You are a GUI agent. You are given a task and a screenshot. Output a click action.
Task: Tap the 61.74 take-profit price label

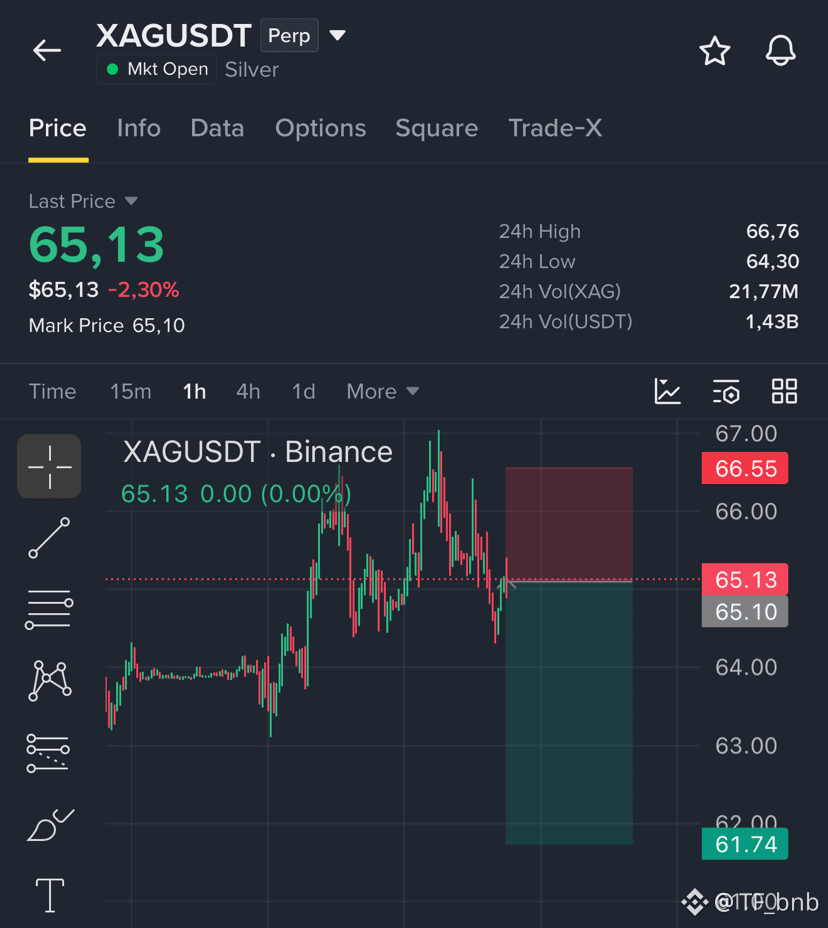point(745,844)
